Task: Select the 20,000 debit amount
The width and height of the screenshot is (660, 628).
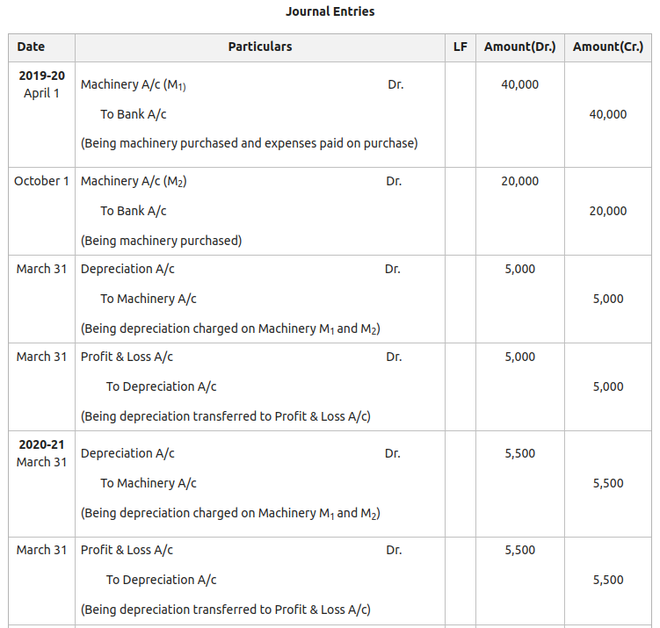Action: tap(520, 181)
